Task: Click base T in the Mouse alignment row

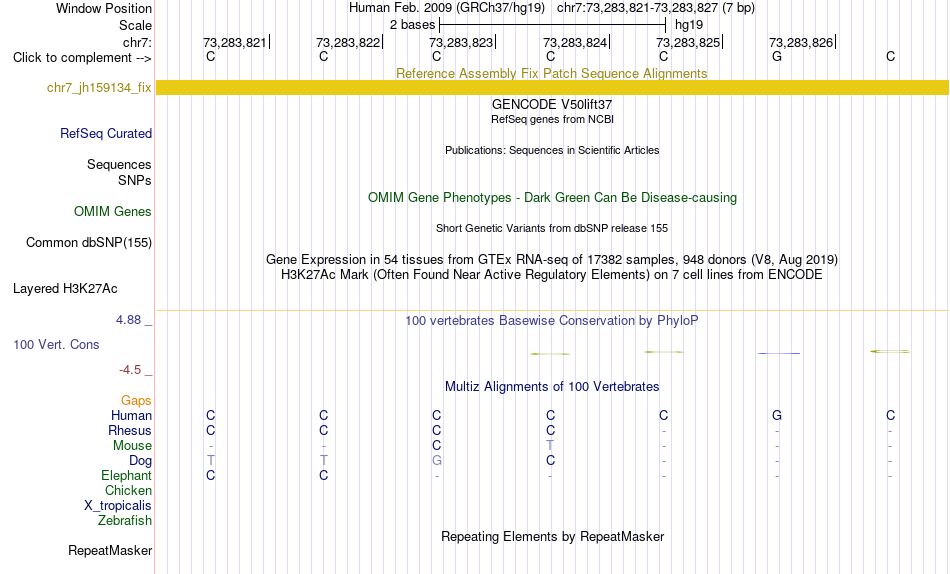Action: click(x=550, y=446)
